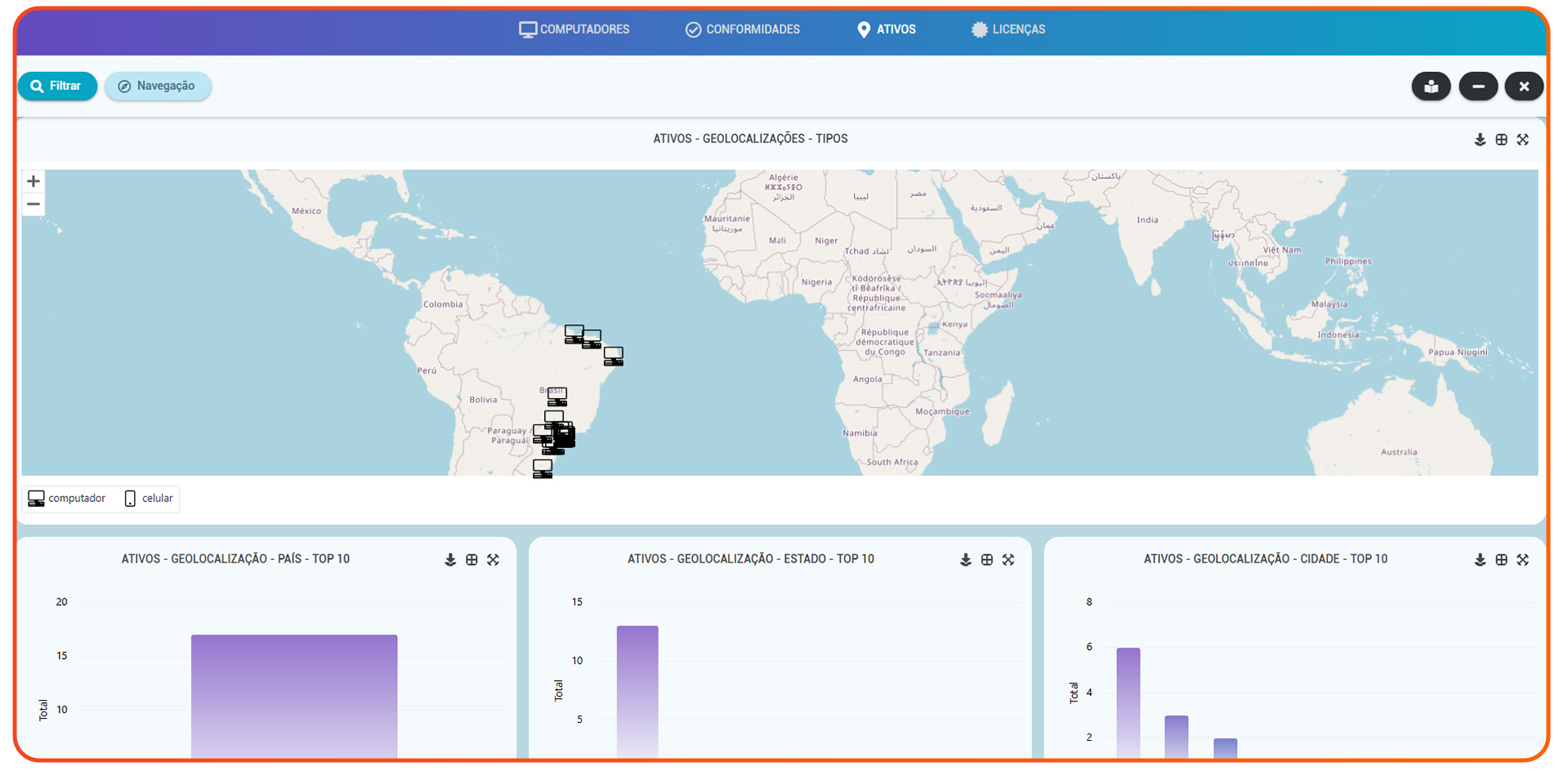Download the Geolocalizações Tipos map panel
1568x780 pixels.
click(1480, 140)
